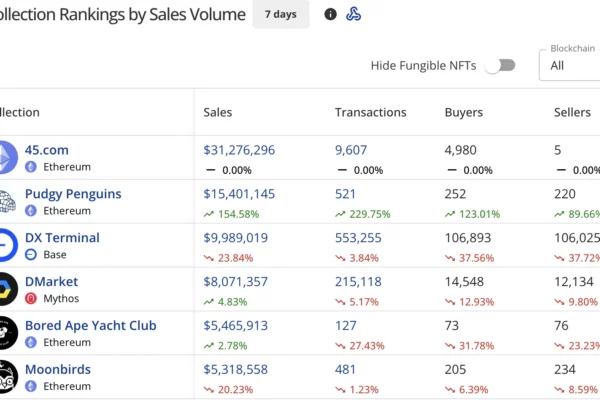Viewport: 600px width, 400px height.
Task: Click the $31,276,296 sales value for 45.com
Action: click(x=239, y=150)
